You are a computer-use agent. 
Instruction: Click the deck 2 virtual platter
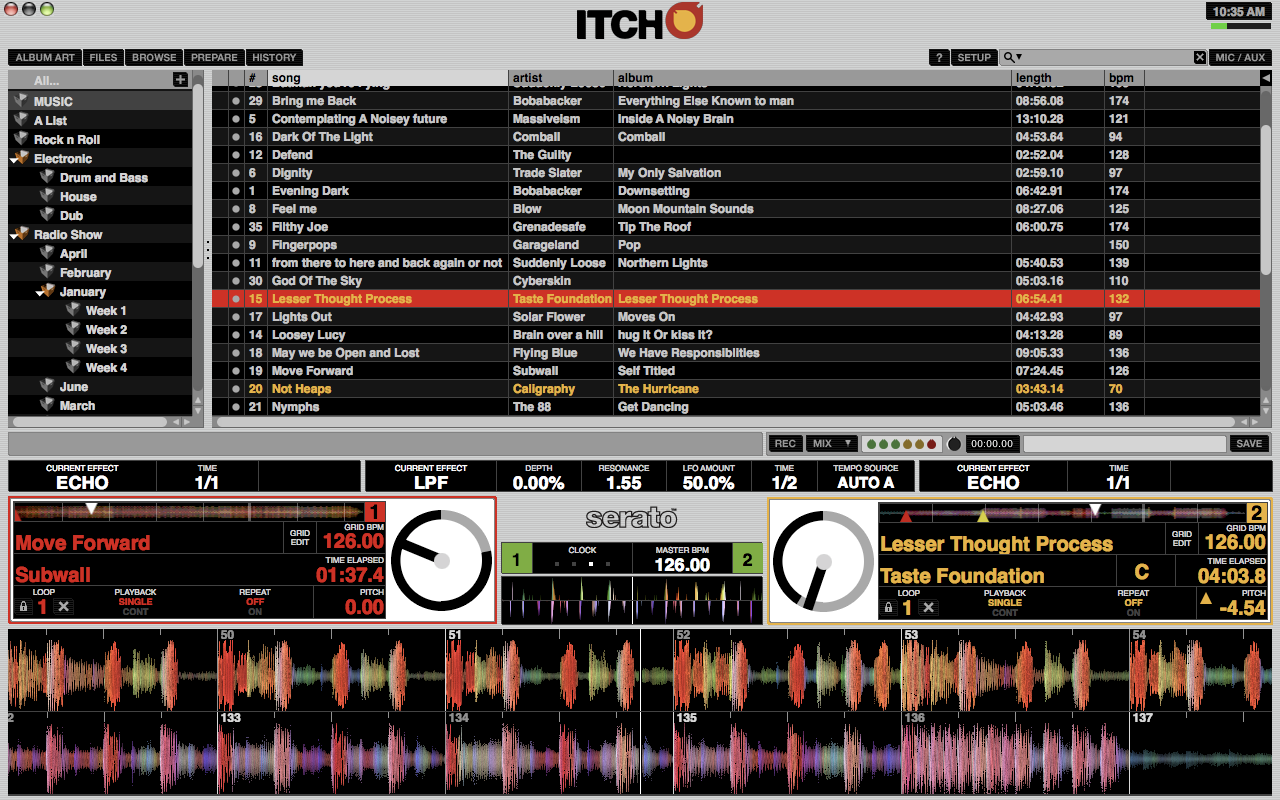click(x=824, y=560)
